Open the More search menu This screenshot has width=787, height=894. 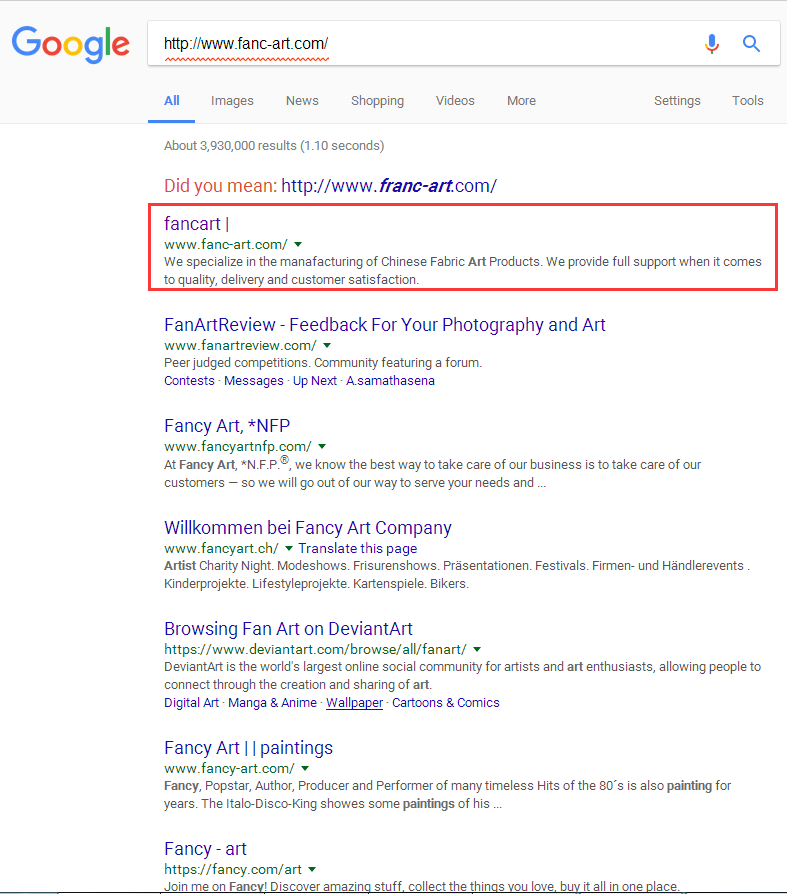[521, 100]
